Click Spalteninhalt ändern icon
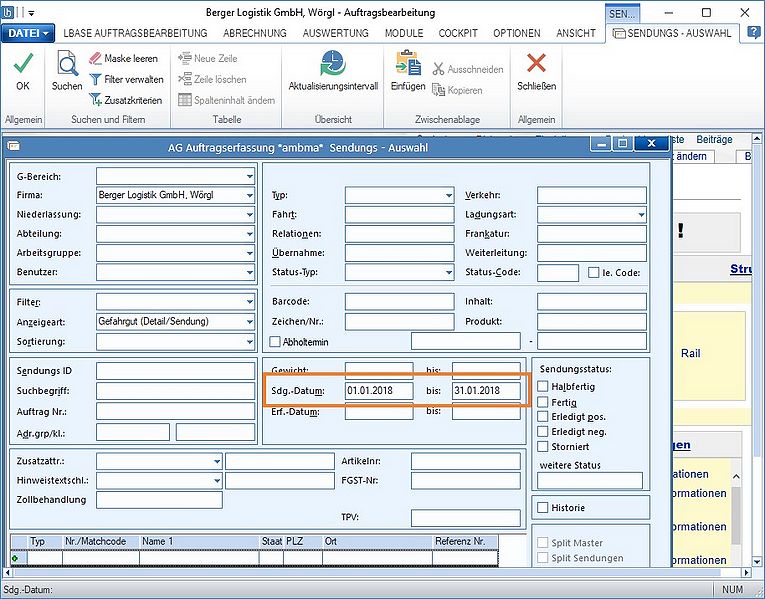765x599 pixels. [185, 100]
